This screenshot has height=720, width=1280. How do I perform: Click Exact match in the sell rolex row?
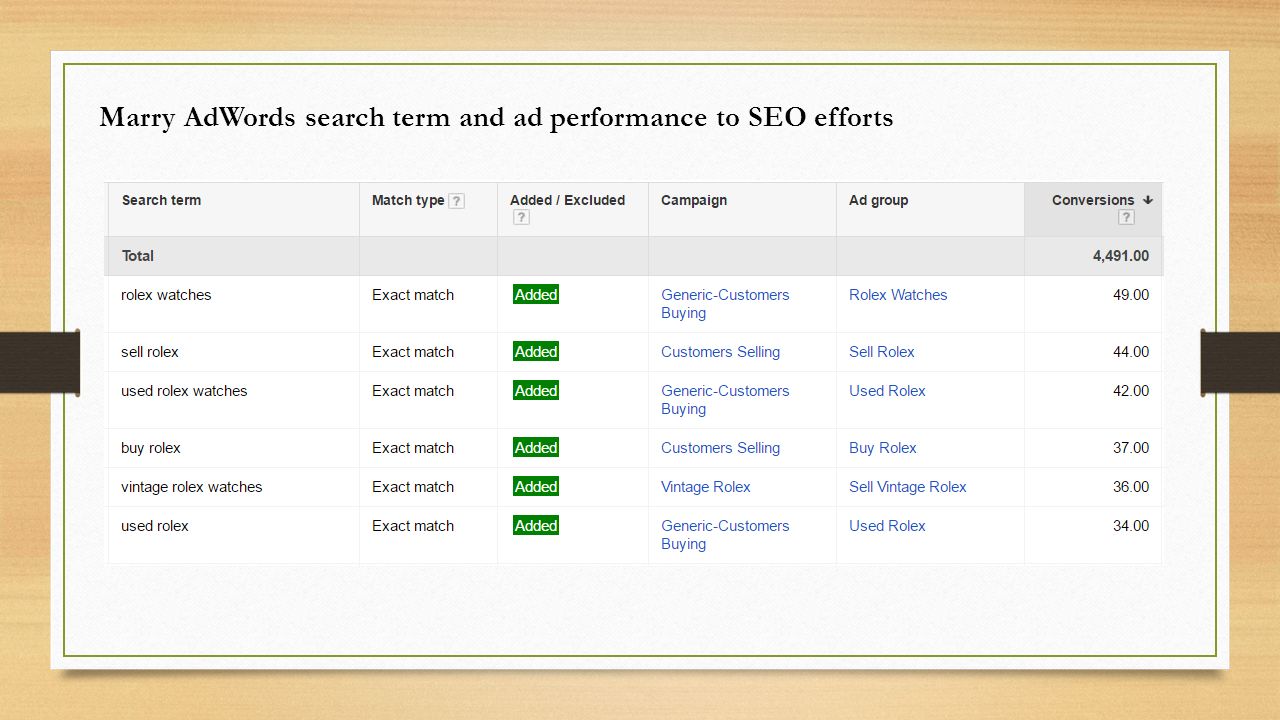pyautogui.click(x=413, y=352)
